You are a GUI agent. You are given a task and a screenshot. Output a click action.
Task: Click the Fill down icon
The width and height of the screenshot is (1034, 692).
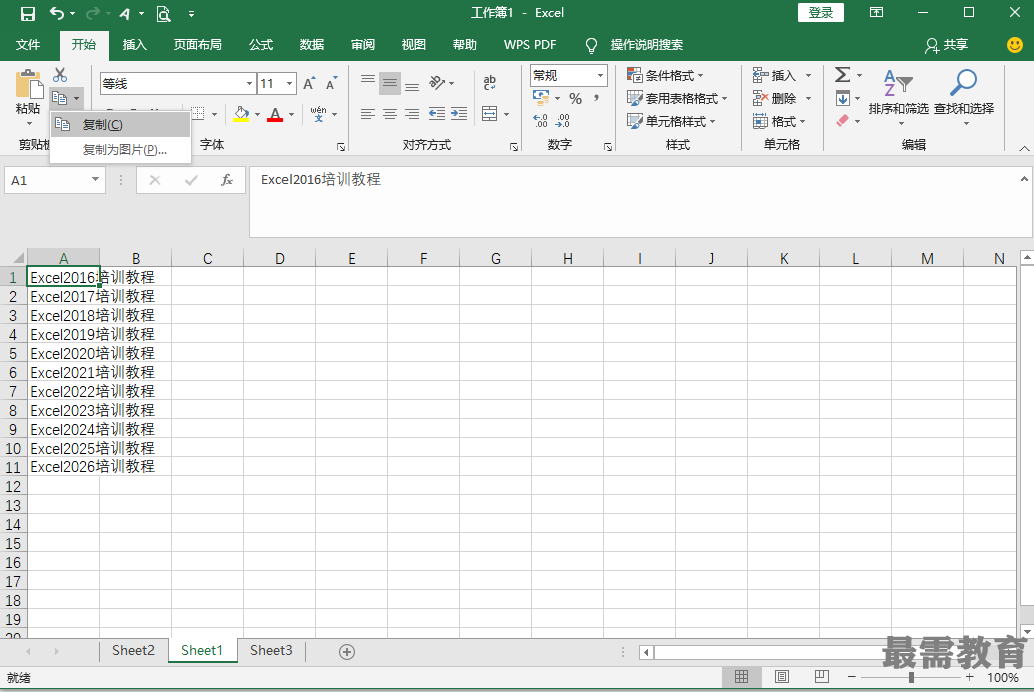coord(843,99)
